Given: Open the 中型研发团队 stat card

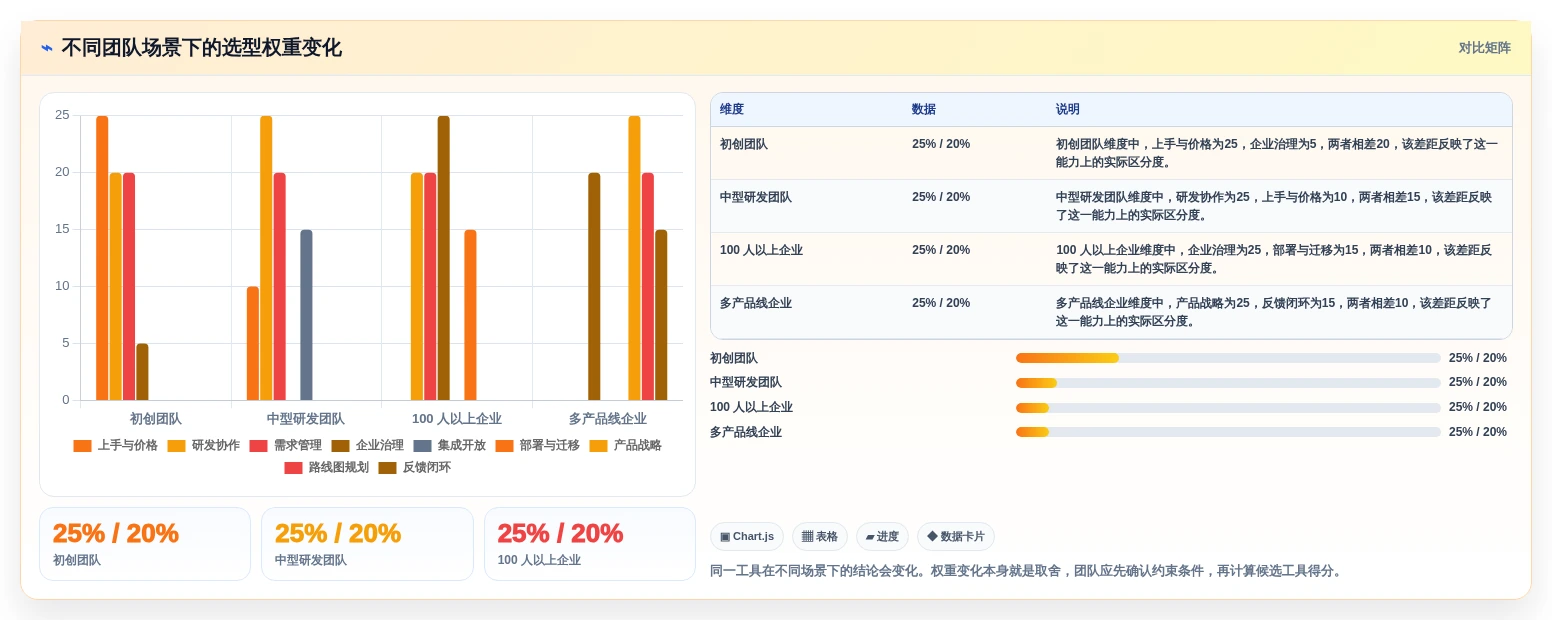Looking at the screenshot, I should 367,544.
